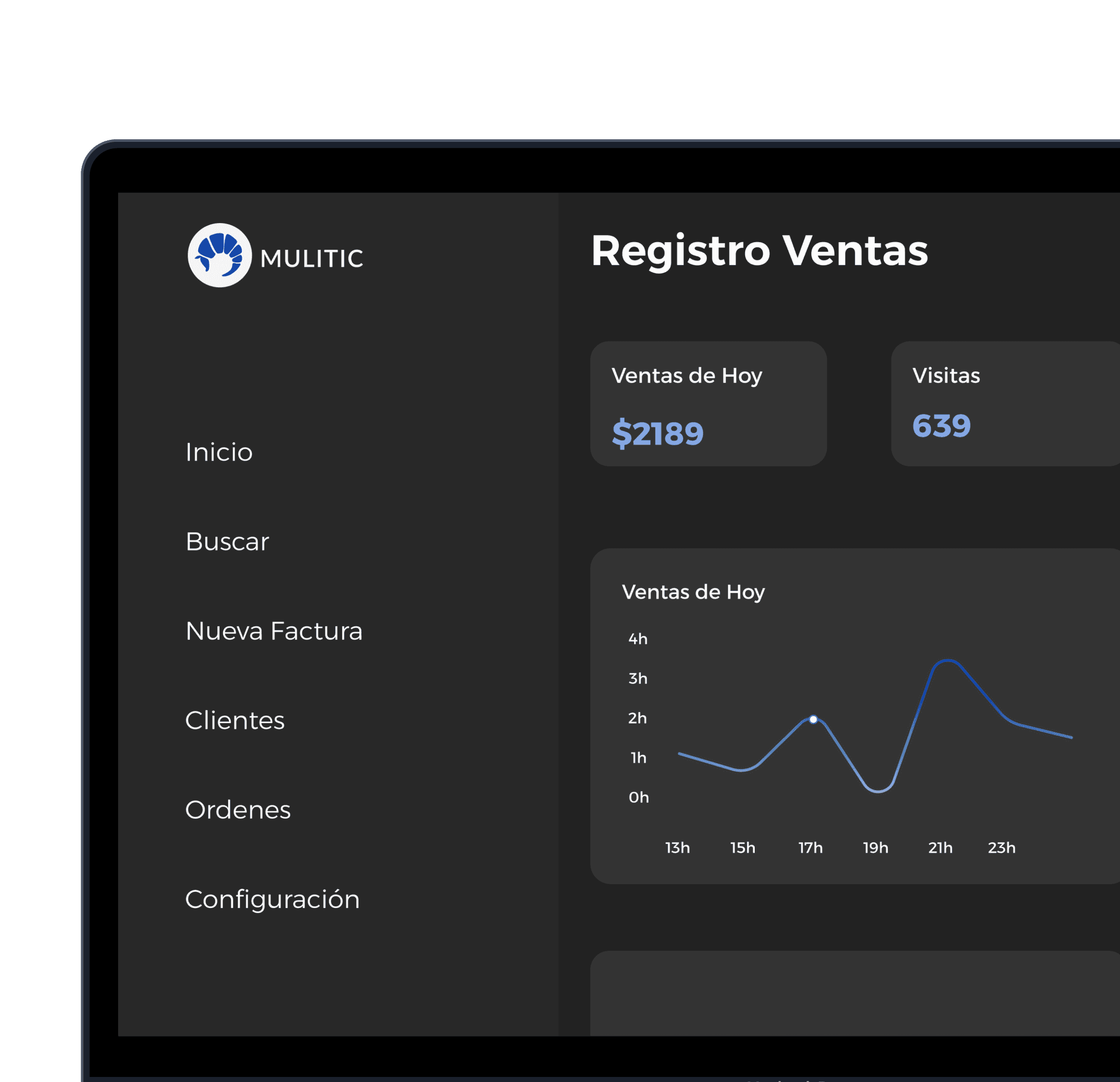Select the 13h axis label
The height and width of the screenshot is (1082, 1120).
[x=678, y=848]
